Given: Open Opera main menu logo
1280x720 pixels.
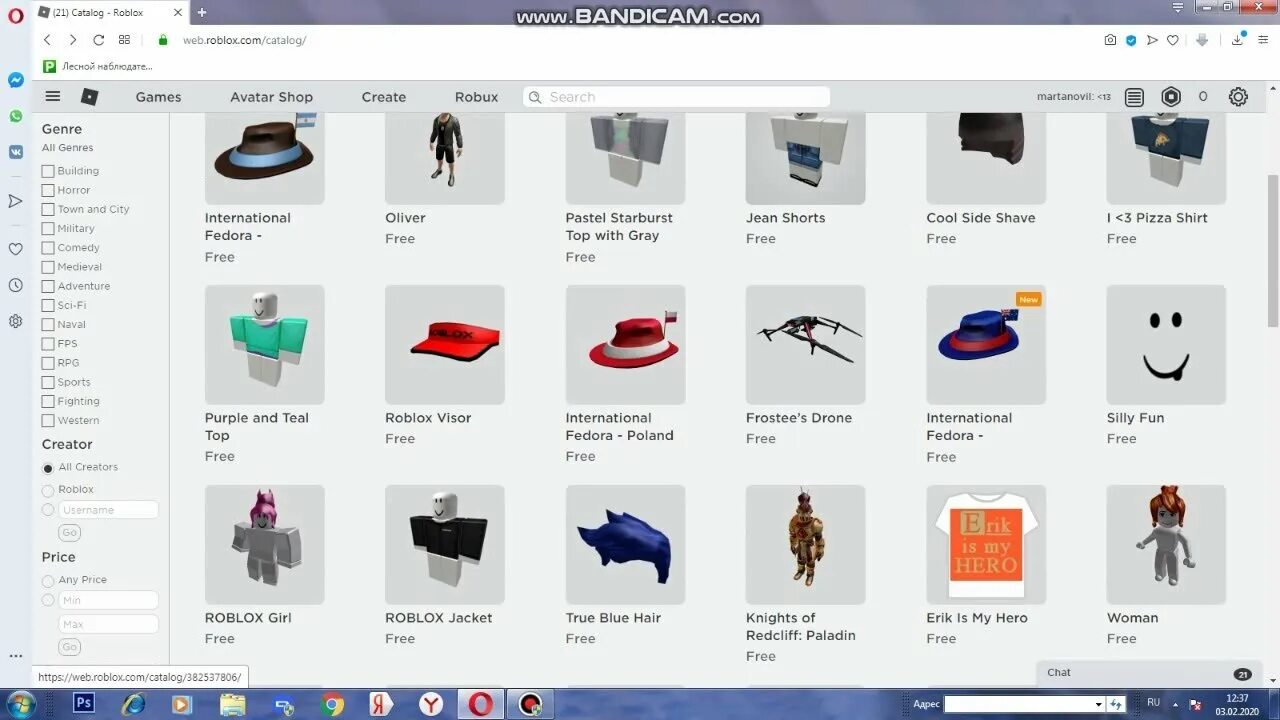Looking at the screenshot, I should (x=15, y=14).
